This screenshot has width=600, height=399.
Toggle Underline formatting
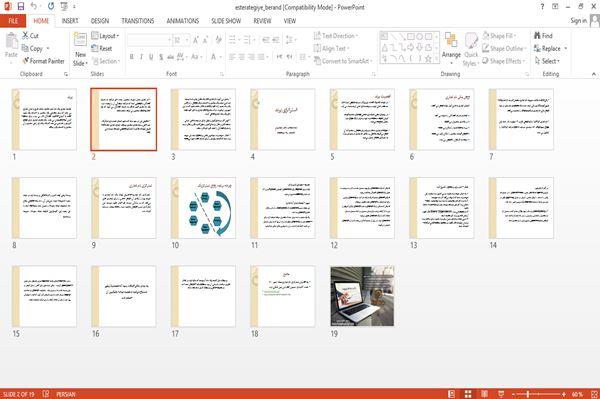coord(151,57)
